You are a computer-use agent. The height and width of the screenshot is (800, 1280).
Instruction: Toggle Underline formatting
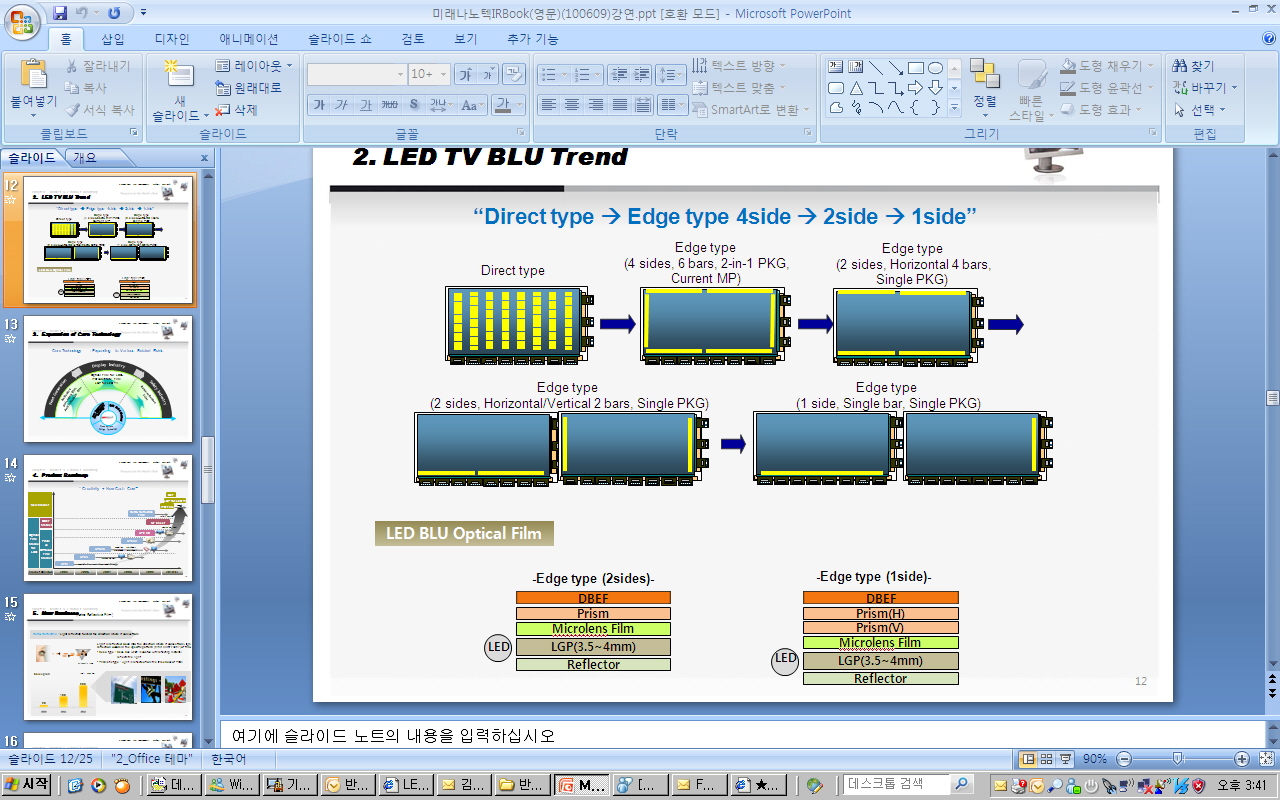pos(365,104)
